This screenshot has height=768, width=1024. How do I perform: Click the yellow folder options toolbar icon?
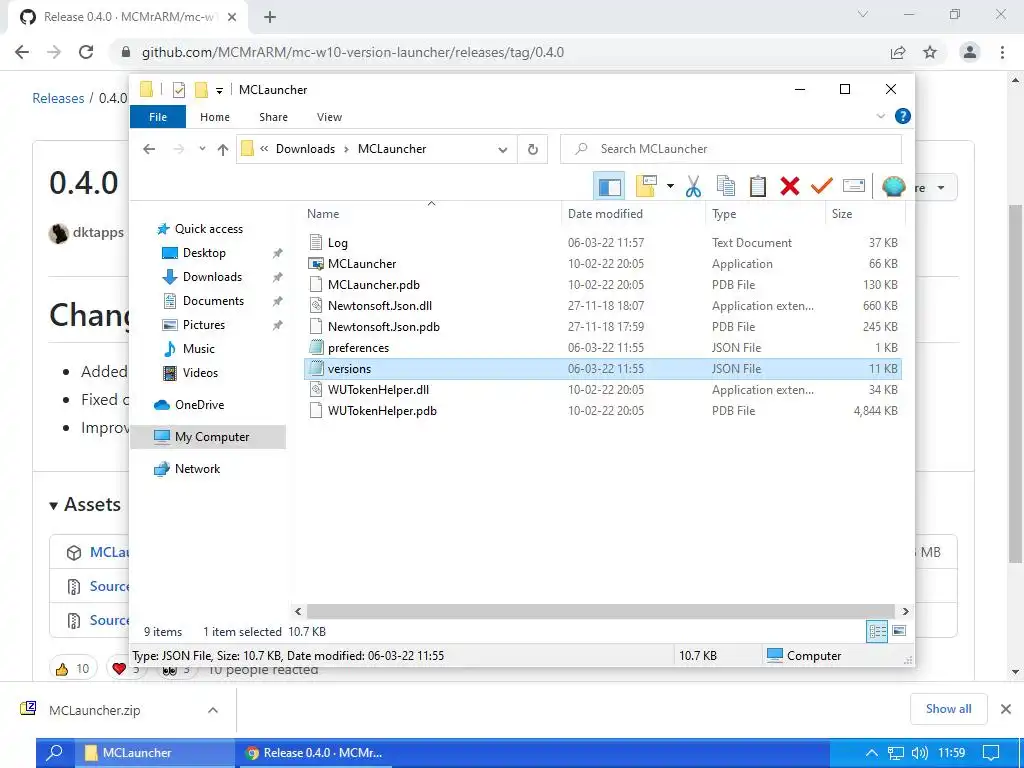[x=646, y=187]
